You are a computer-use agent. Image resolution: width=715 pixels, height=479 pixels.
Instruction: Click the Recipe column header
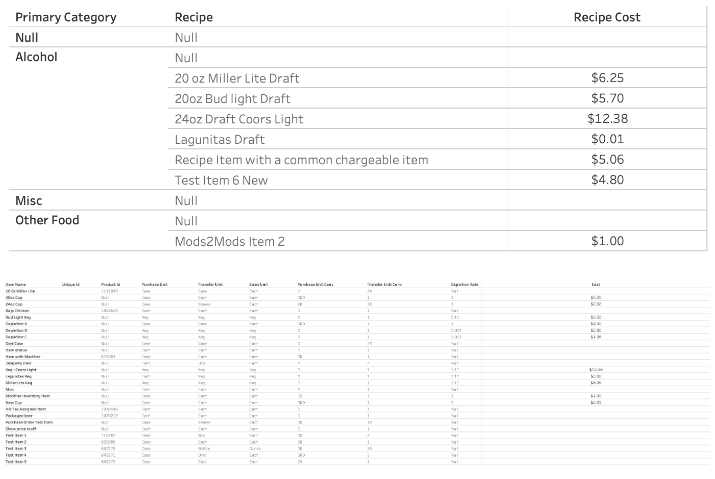pos(193,17)
